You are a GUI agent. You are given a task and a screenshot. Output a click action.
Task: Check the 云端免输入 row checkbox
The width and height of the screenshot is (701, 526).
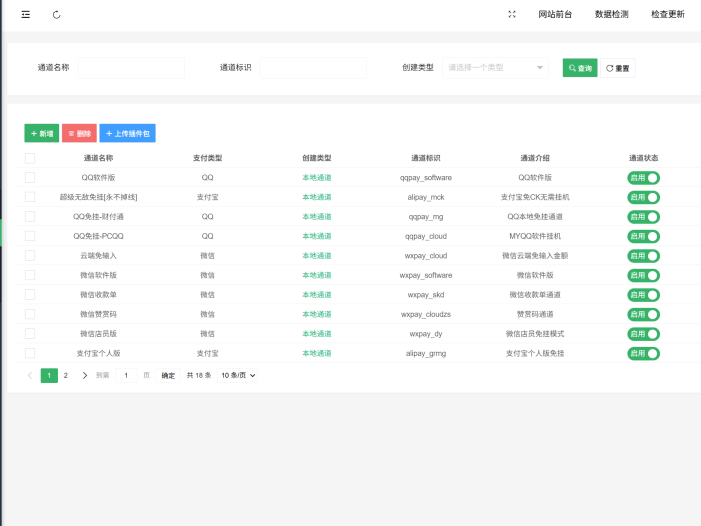30,256
